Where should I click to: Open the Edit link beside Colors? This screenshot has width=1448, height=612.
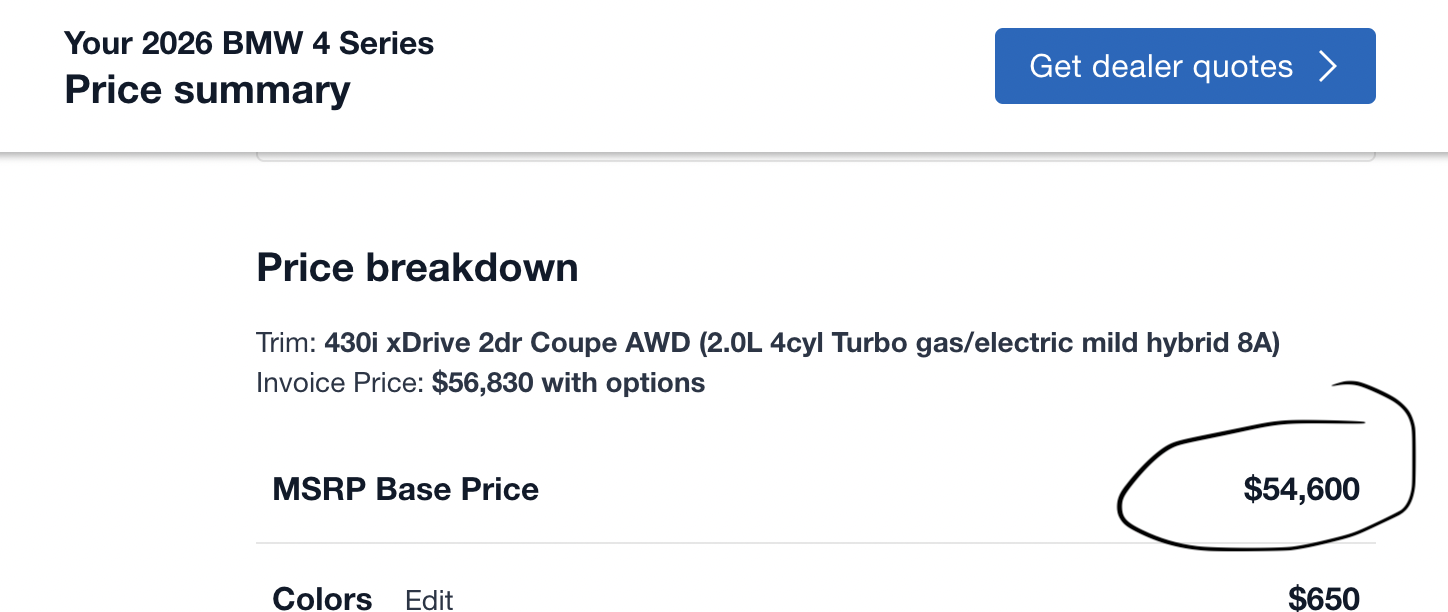429,600
